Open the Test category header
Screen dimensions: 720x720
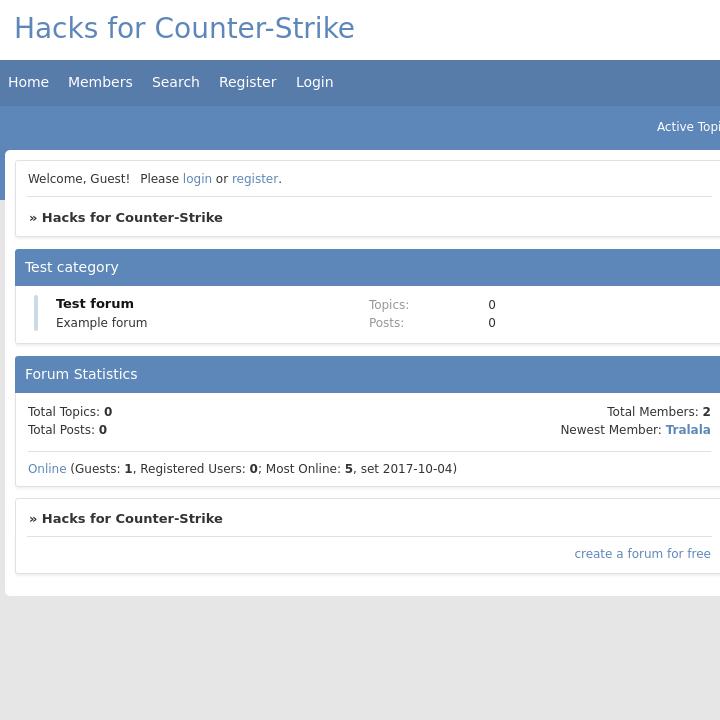72,267
